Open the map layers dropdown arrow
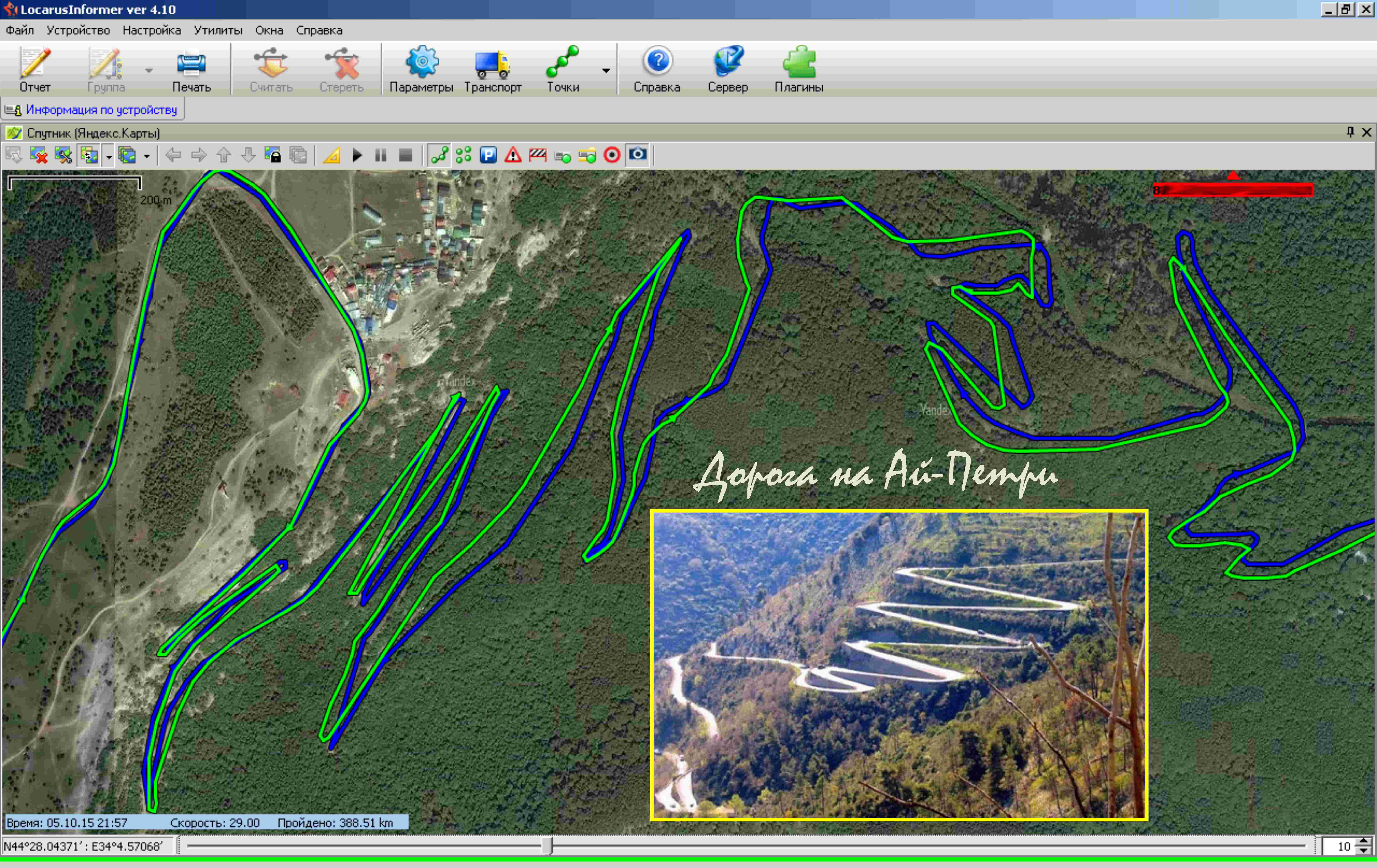 click(147, 156)
